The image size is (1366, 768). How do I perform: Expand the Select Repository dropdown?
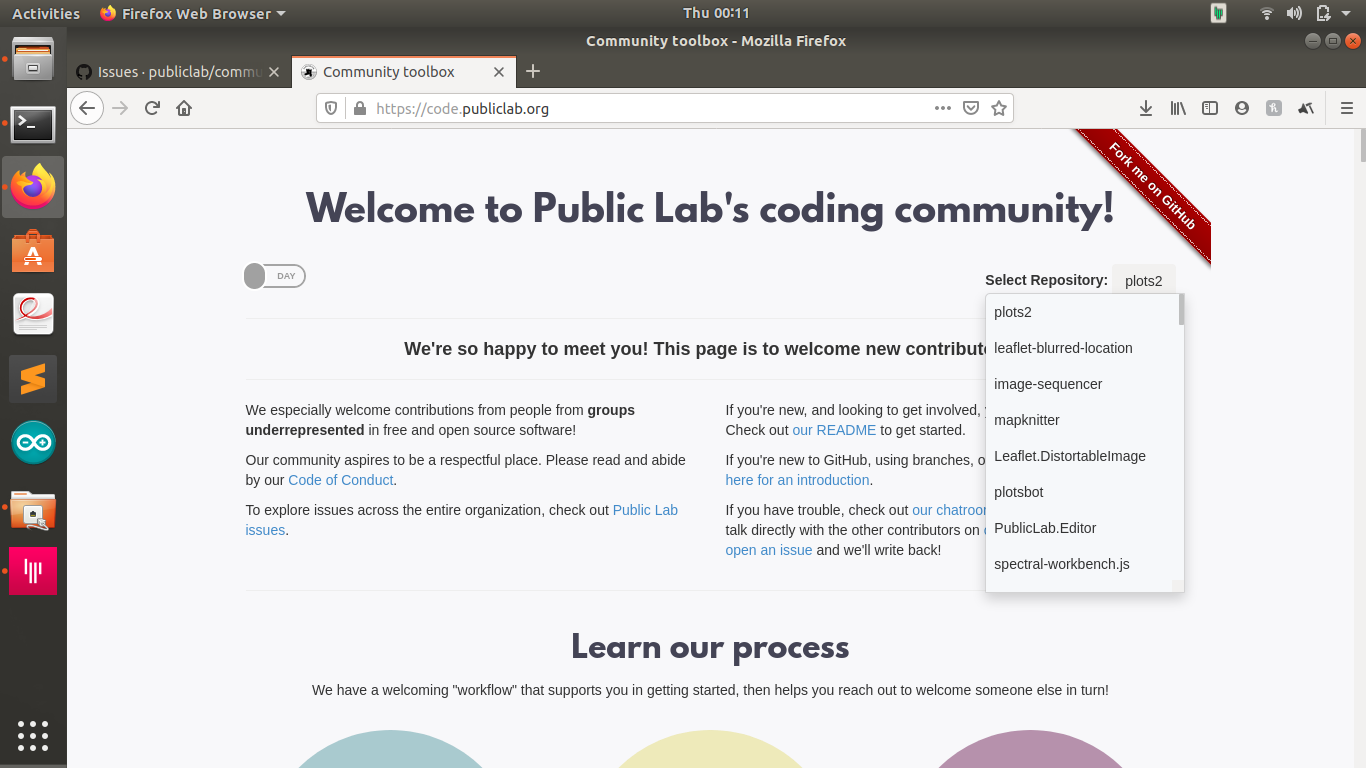pos(1143,280)
